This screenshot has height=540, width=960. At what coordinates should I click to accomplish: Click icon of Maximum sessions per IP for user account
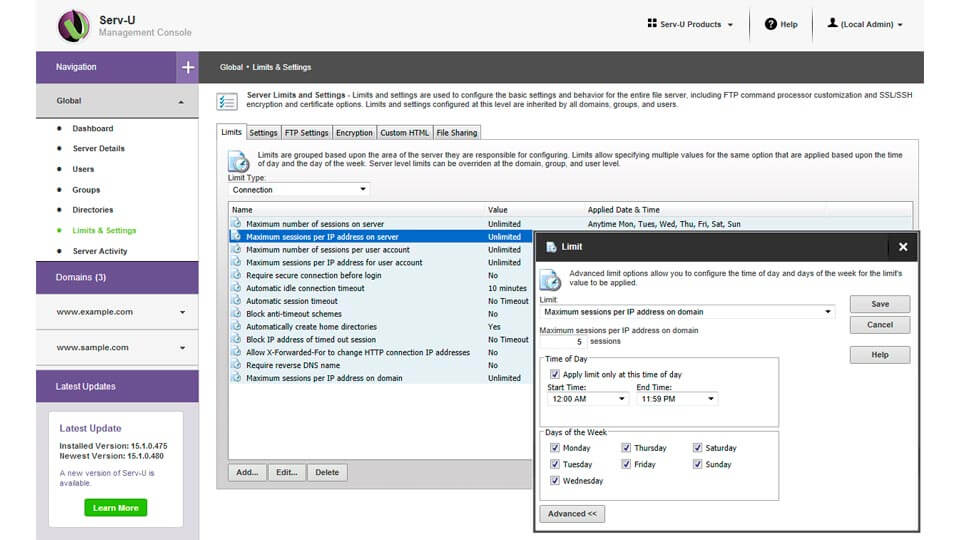coord(236,262)
